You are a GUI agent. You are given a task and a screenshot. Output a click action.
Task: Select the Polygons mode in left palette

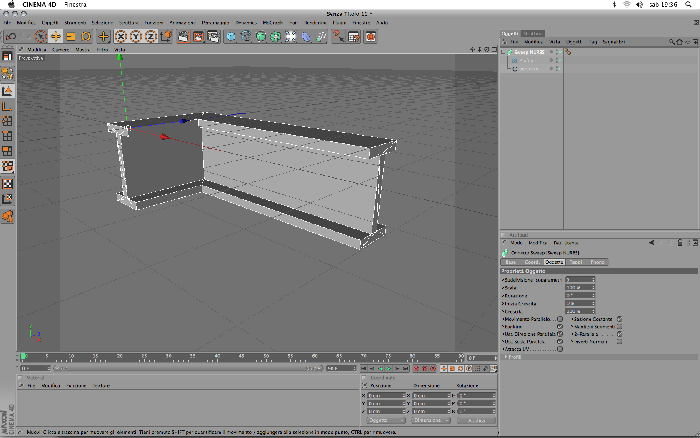click(x=7, y=151)
